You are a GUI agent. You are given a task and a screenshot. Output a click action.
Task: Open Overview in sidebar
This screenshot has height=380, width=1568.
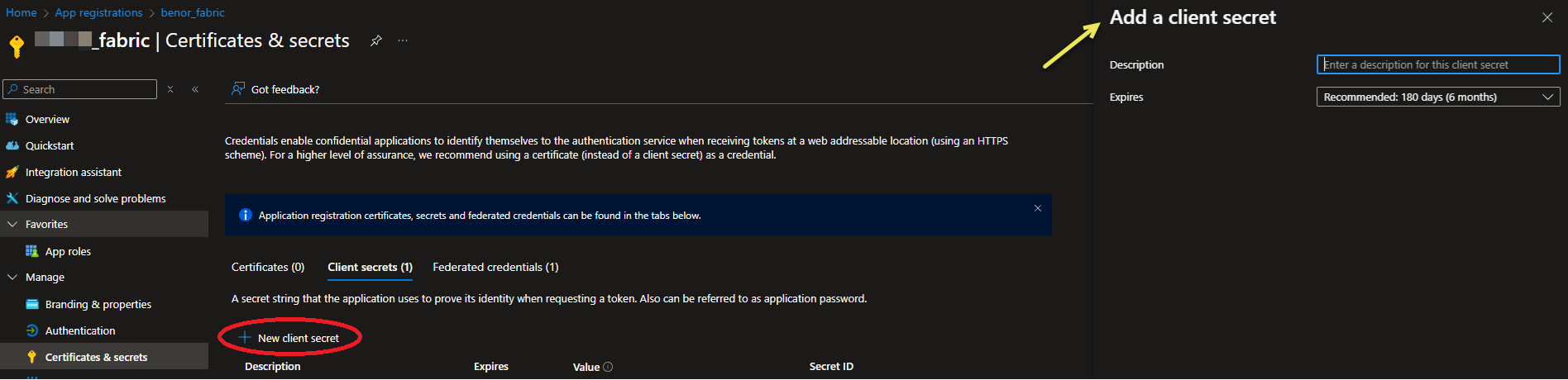(47, 119)
